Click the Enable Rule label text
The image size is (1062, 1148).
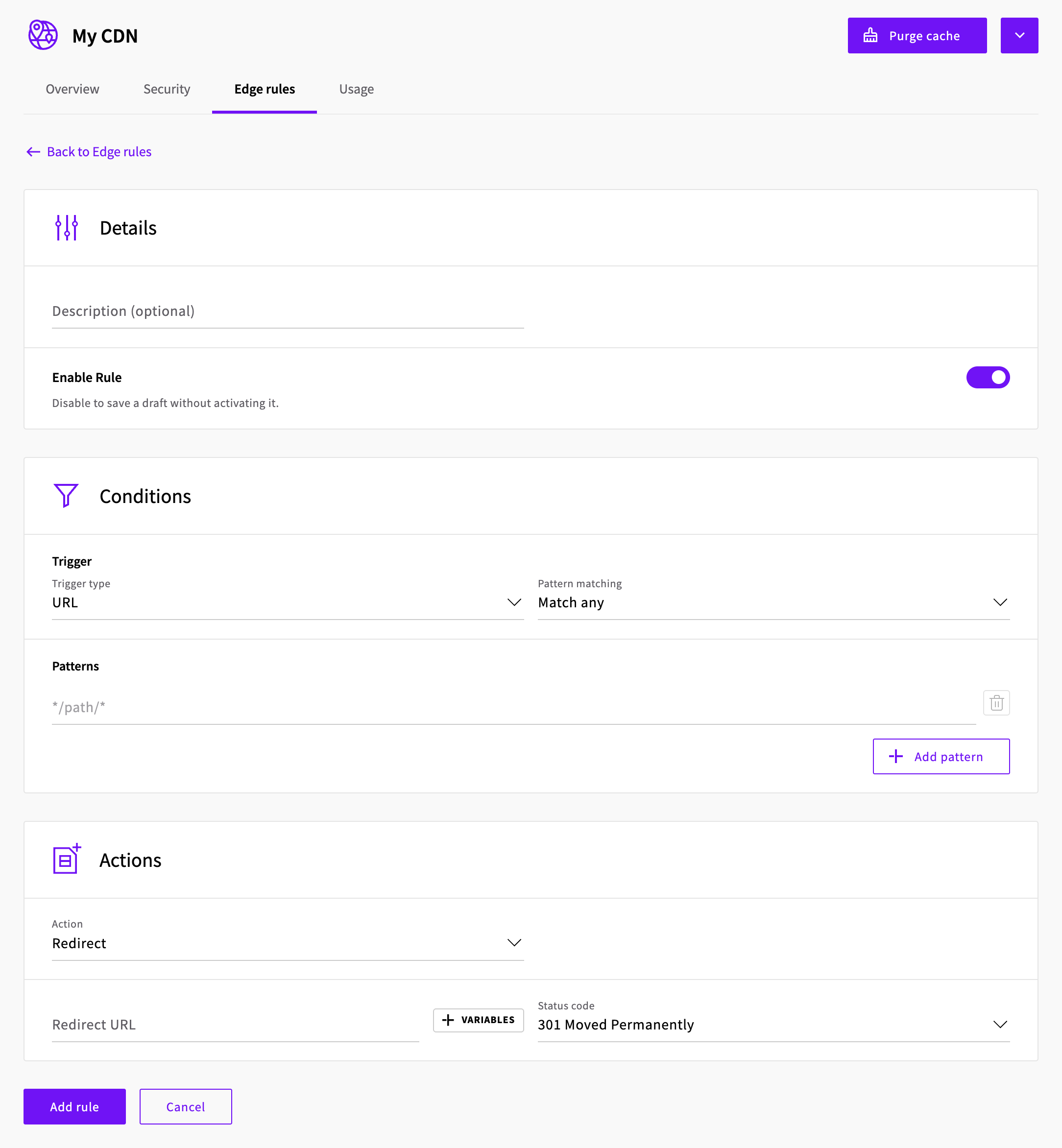coord(87,378)
